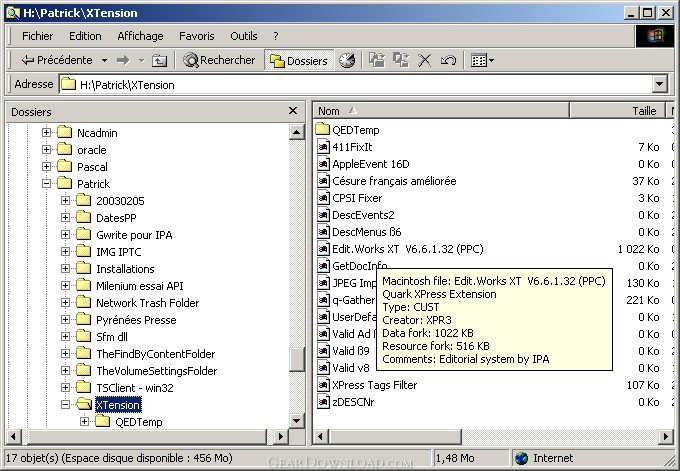Collapse the XTension folder node
Viewport: 680px width, 471px height.
(x=65, y=405)
